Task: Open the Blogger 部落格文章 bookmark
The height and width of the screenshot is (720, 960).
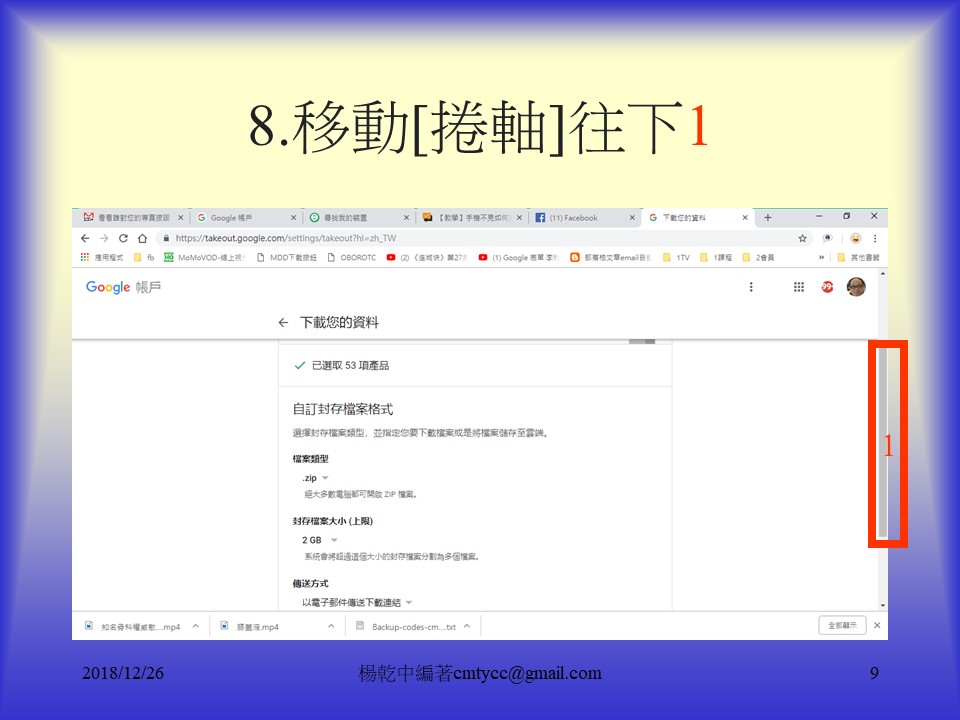Action: click(610, 258)
